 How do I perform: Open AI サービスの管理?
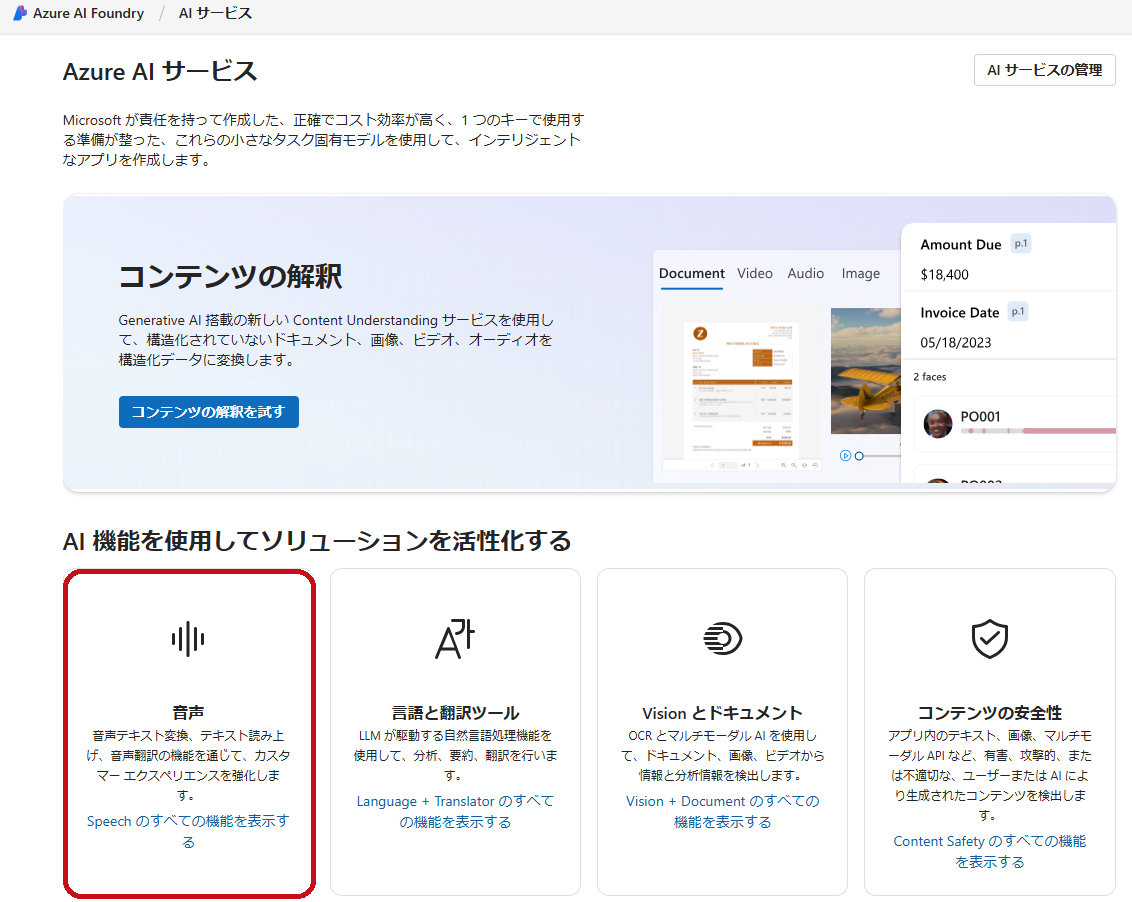click(x=1045, y=70)
